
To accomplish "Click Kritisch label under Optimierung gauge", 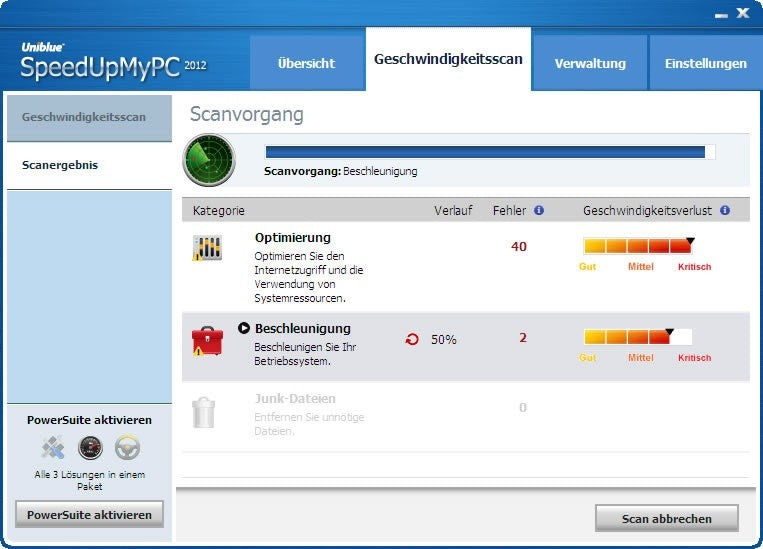I will click(694, 267).
